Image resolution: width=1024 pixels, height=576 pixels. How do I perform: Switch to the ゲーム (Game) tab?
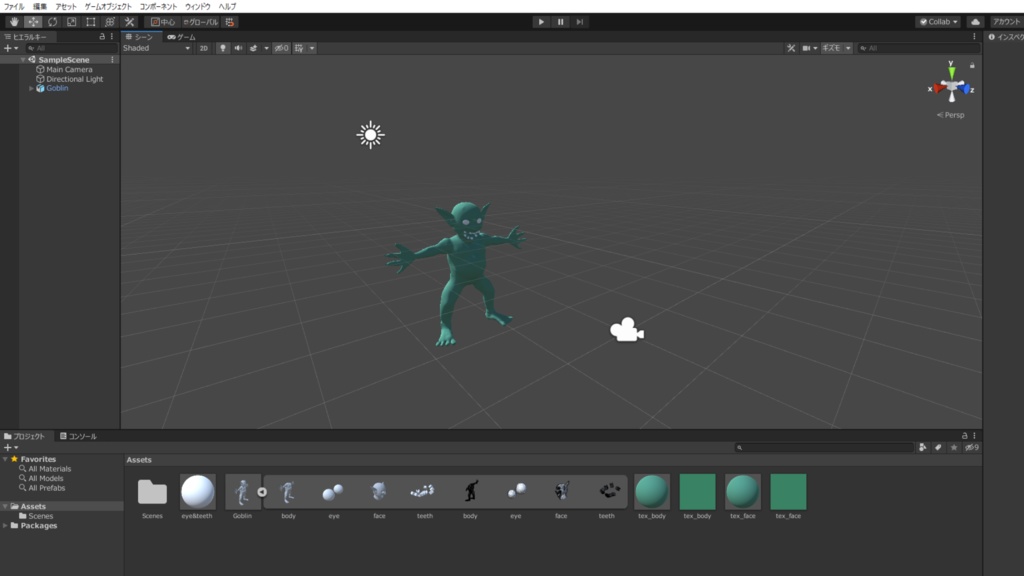tap(182, 37)
